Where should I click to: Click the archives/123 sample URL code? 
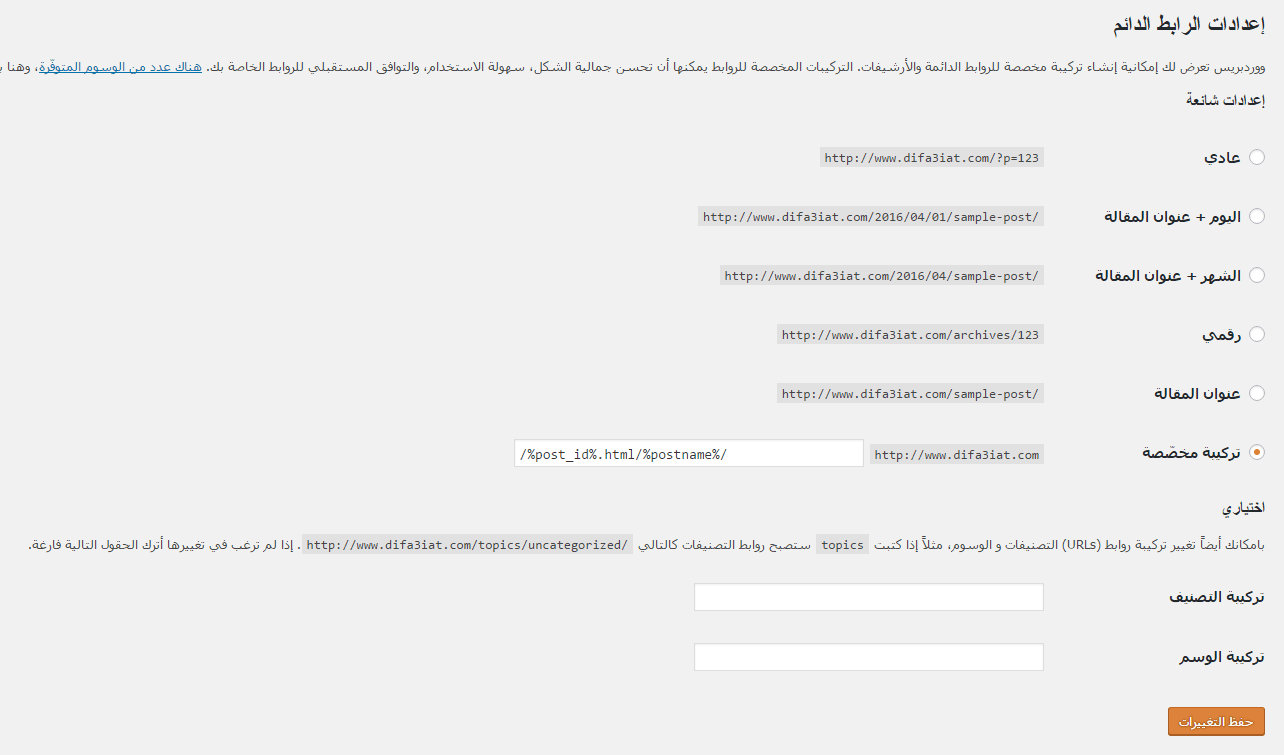pyautogui.click(x=910, y=334)
